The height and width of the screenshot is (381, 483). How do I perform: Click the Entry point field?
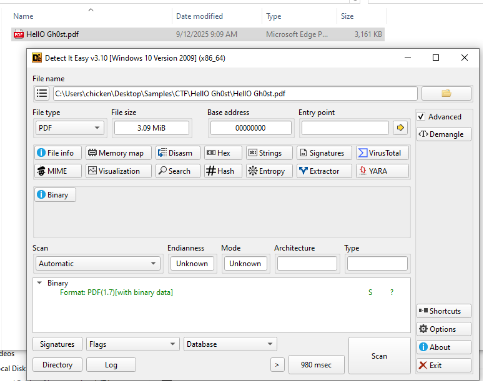pyautogui.click(x=345, y=128)
